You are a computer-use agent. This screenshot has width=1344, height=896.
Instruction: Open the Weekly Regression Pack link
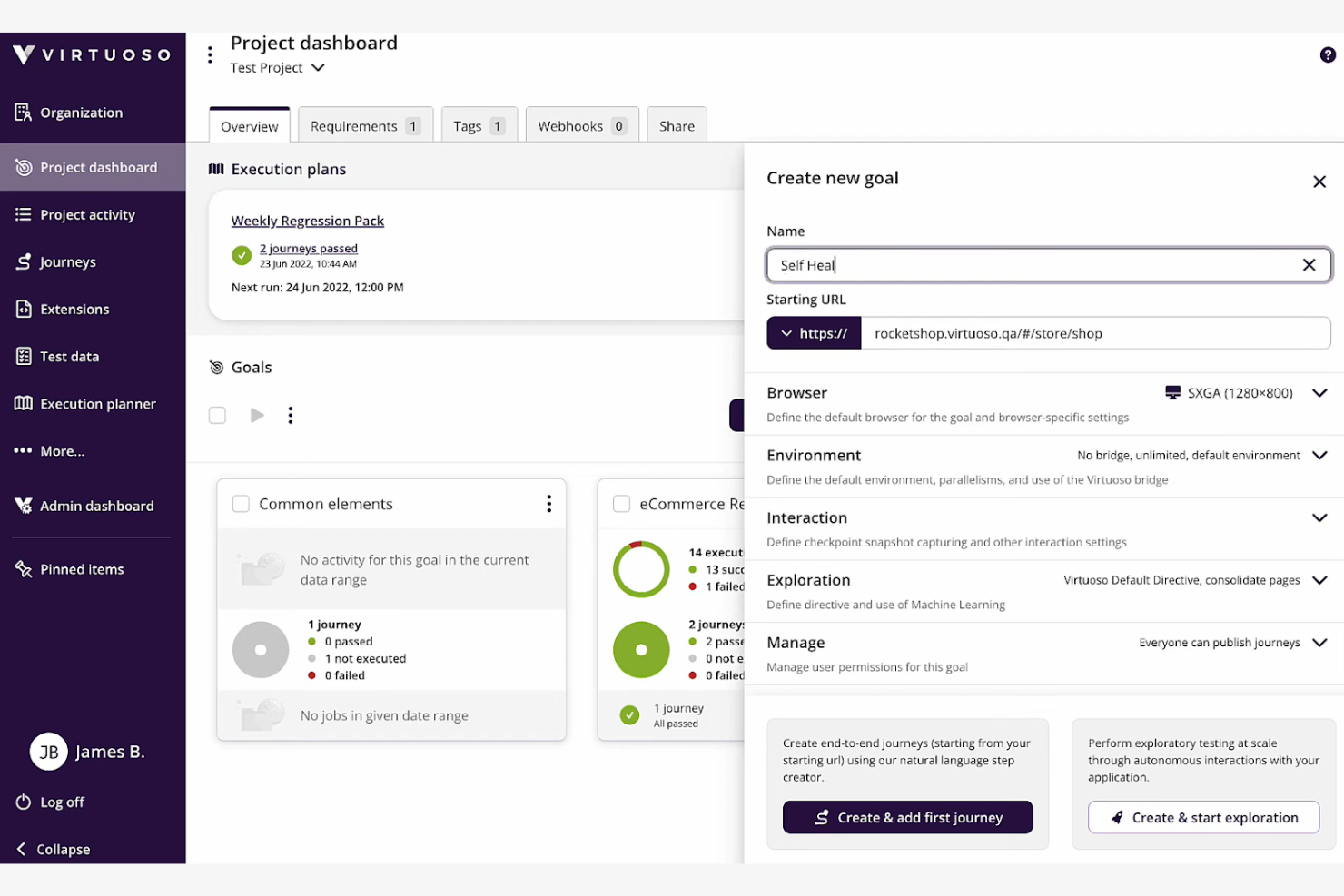pyautogui.click(x=307, y=221)
